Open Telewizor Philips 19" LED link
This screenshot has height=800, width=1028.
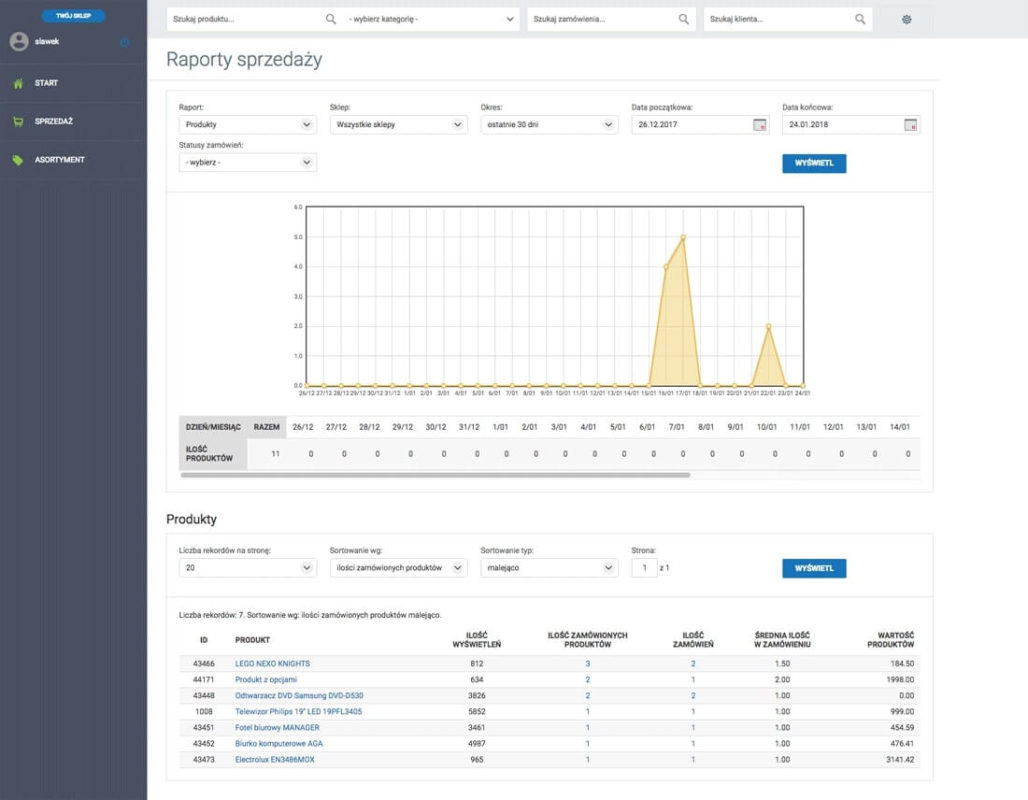[x=298, y=711]
